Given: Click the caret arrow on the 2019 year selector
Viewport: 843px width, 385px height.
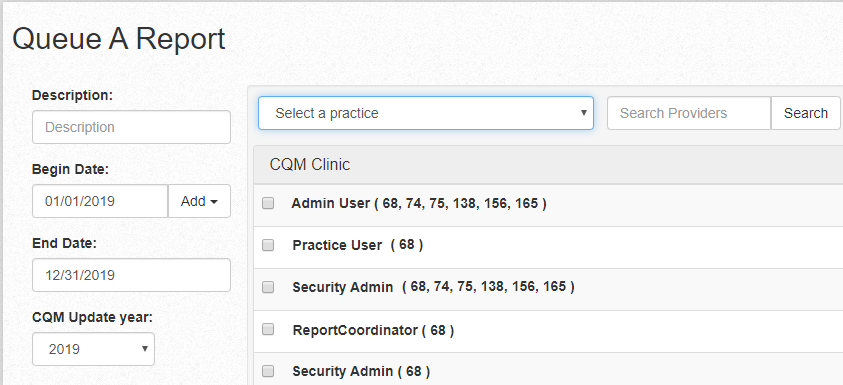Looking at the screenshot, I should point(145,349).
